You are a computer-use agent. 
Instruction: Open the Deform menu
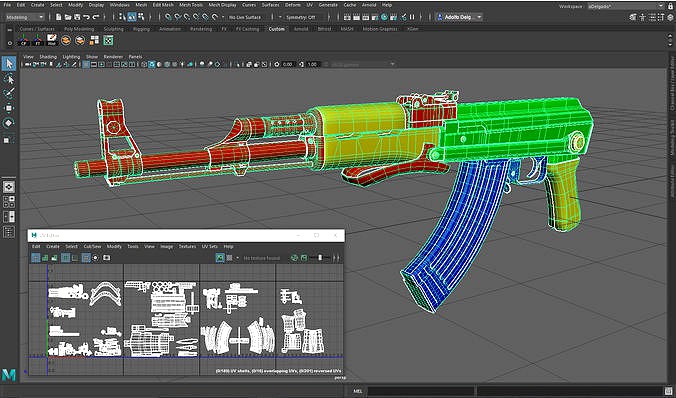[x=293, y=5]
